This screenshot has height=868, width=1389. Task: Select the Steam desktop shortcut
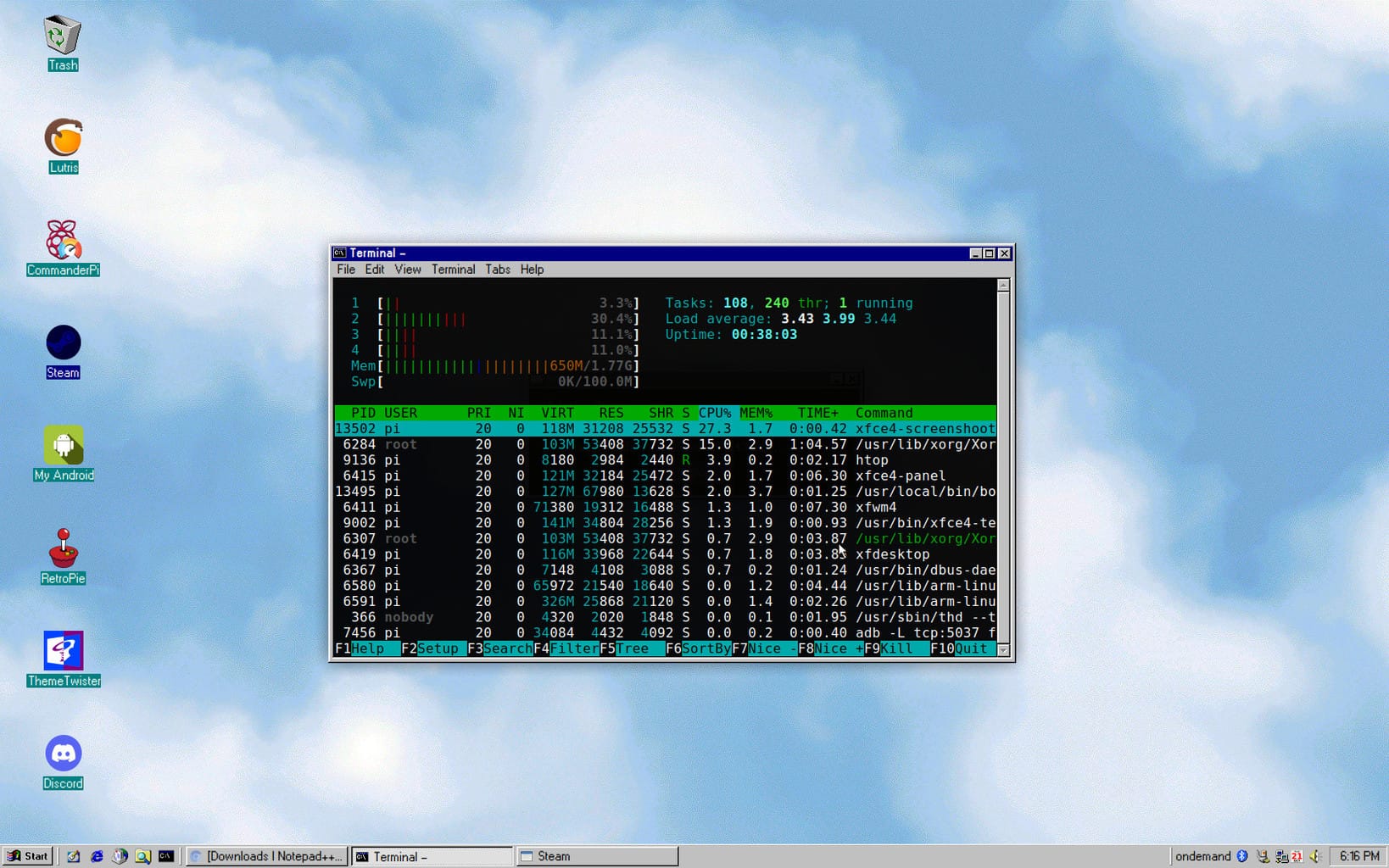63,351
